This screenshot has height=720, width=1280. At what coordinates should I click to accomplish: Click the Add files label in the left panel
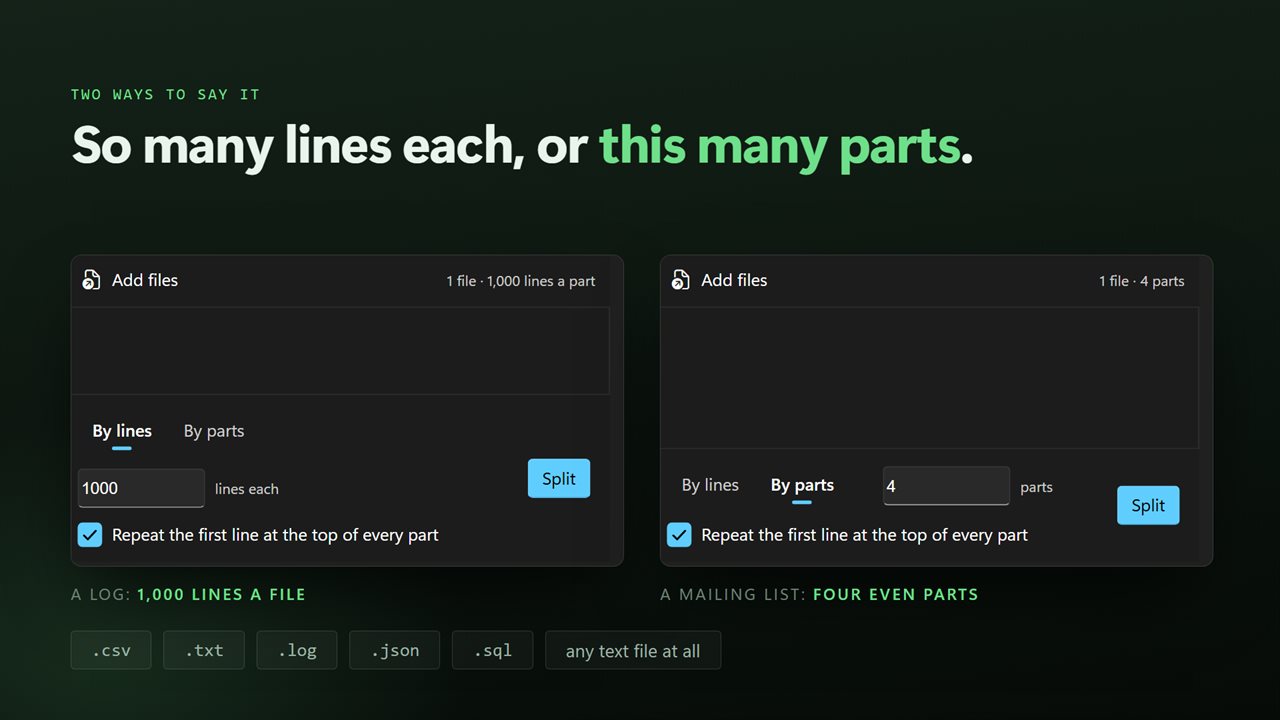click(x=145, y=280)
